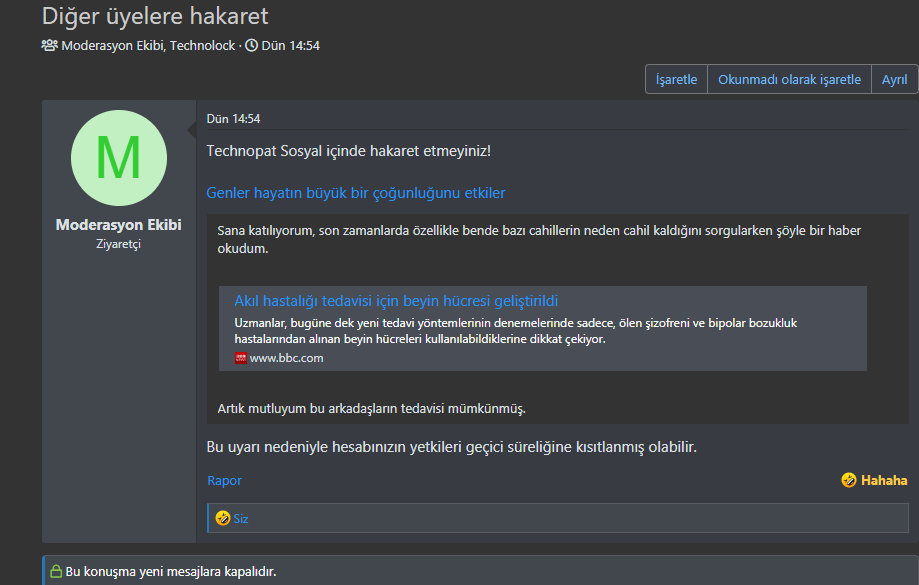The image size is (919, 585).
Task: Click the Dün 14:54 timestamp above the message
Action: click(232, 117)
